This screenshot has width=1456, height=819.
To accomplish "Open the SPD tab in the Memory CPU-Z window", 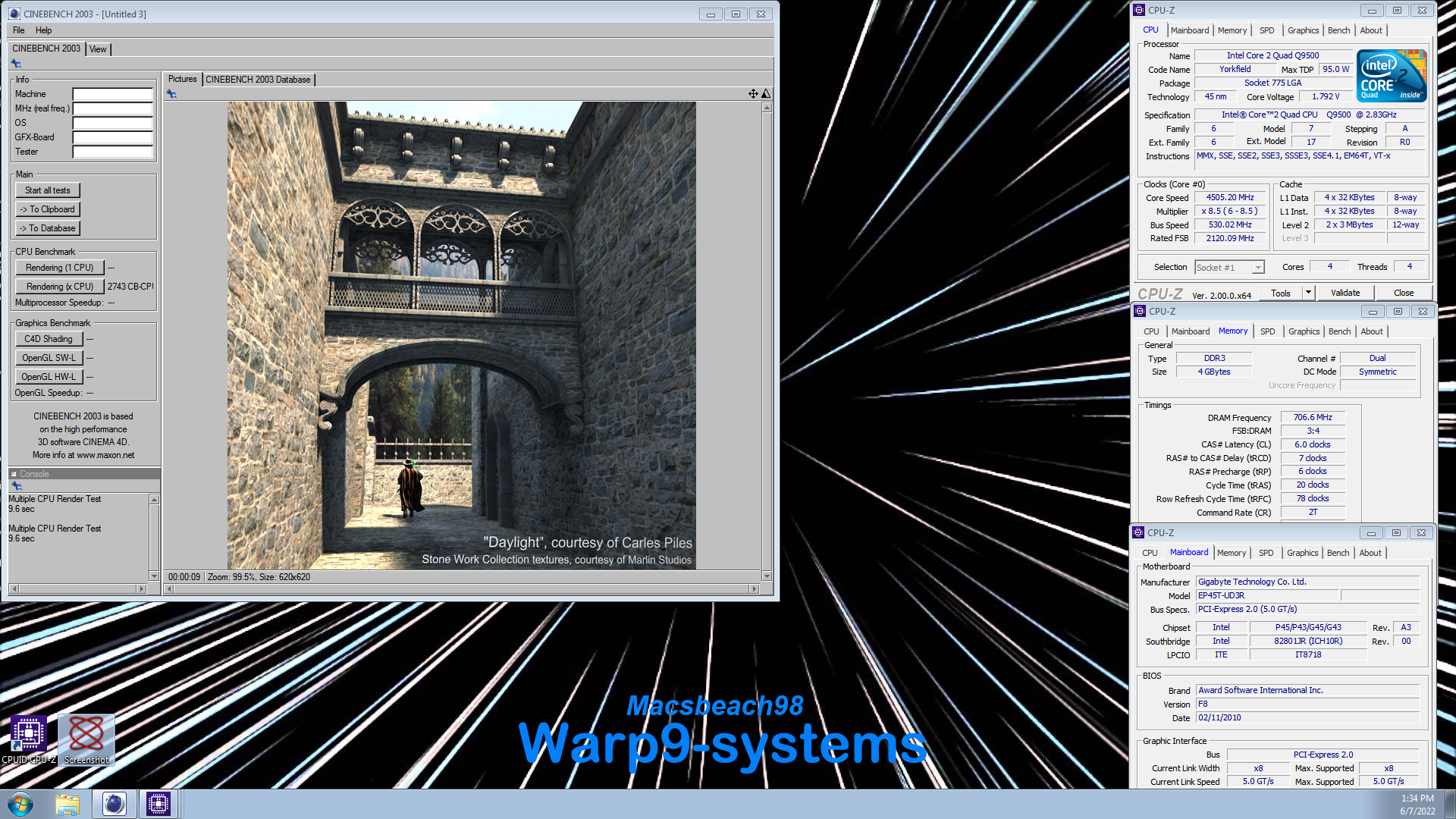I will coord(1267,331).
